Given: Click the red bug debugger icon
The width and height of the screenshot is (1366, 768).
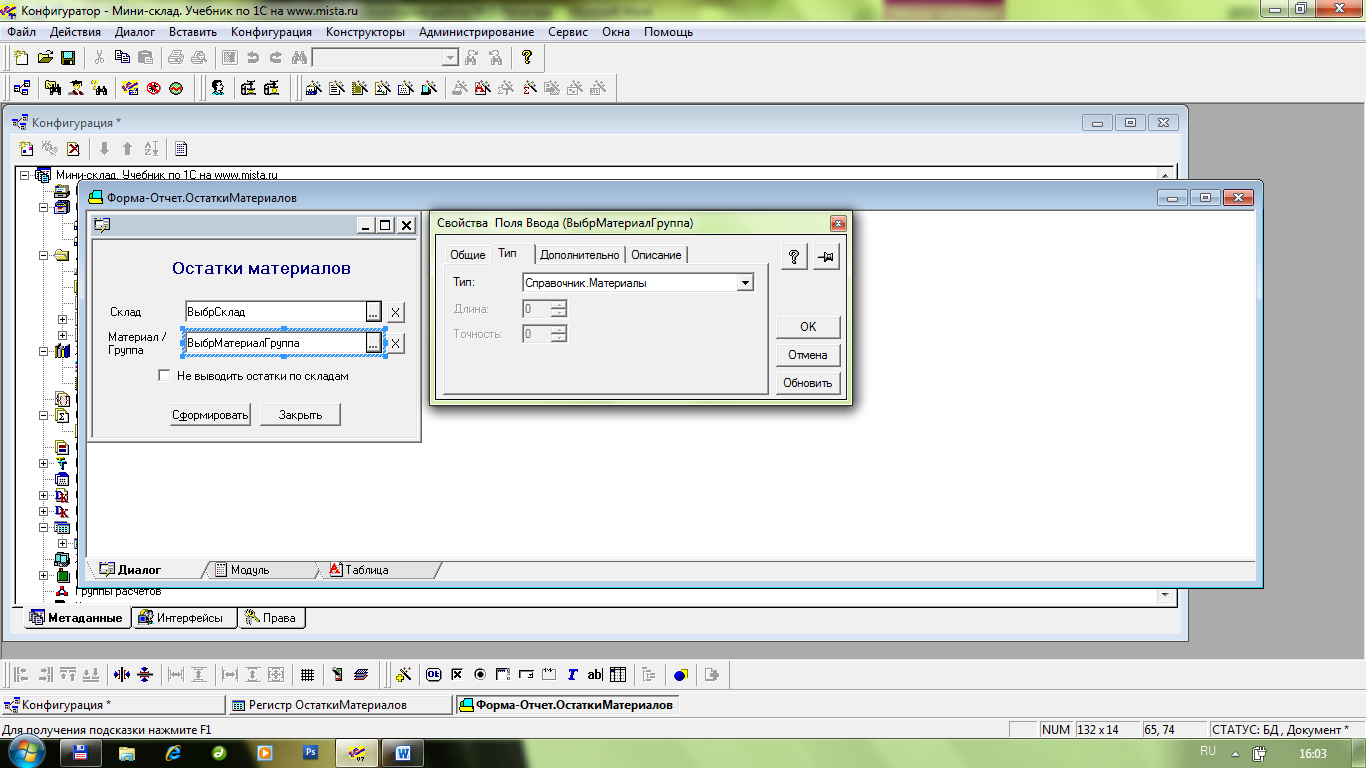Looking at the screenshot, I should click(154, 88).
